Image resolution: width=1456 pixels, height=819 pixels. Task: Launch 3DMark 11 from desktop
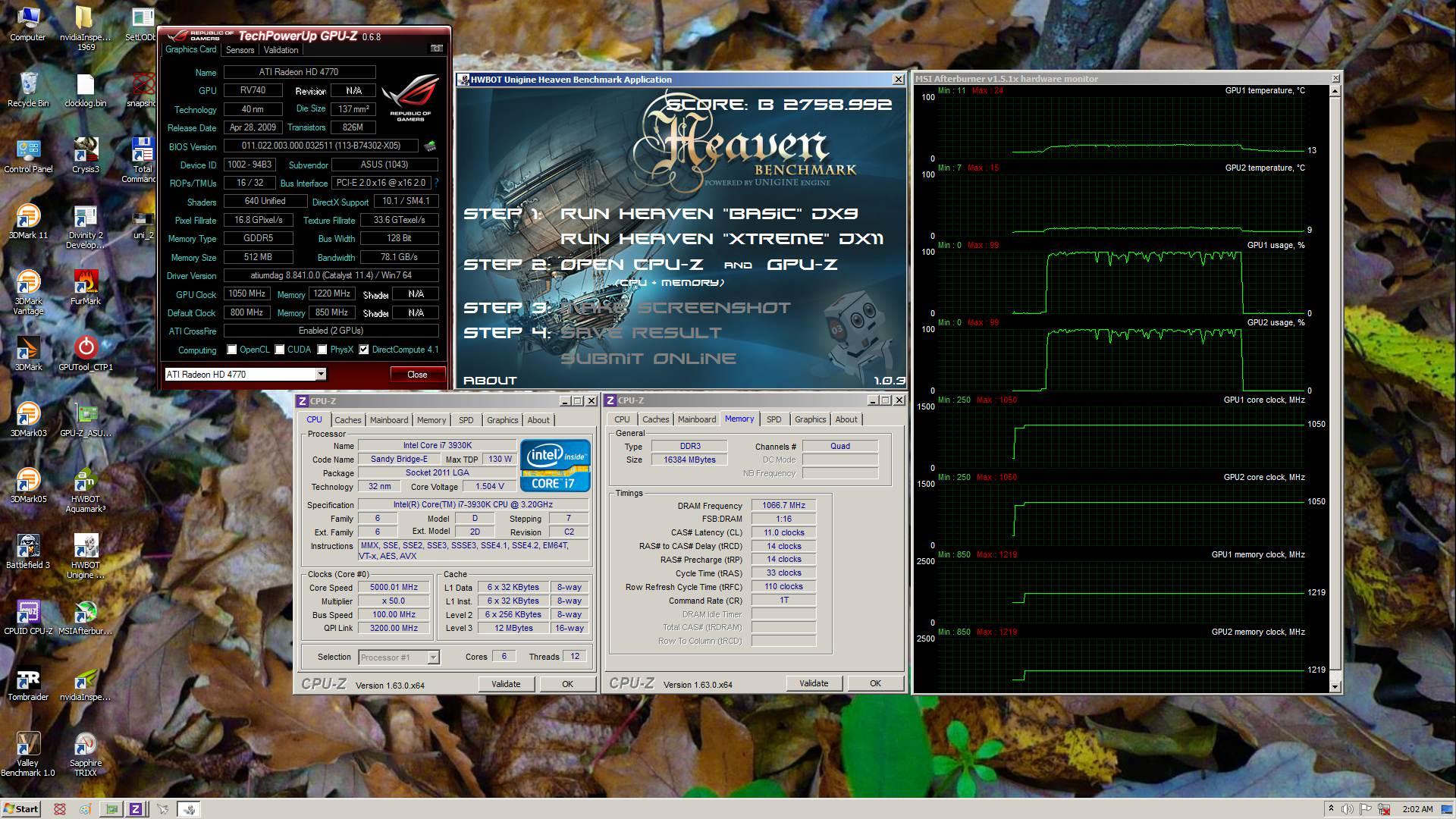click(28, 222)
